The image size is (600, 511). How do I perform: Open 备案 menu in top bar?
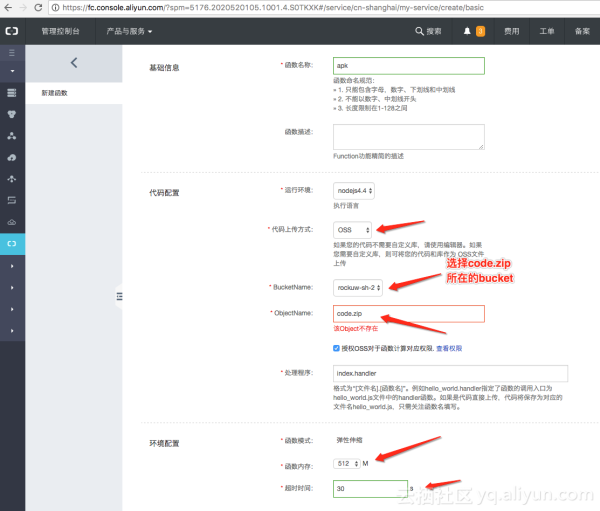point(582,31)
